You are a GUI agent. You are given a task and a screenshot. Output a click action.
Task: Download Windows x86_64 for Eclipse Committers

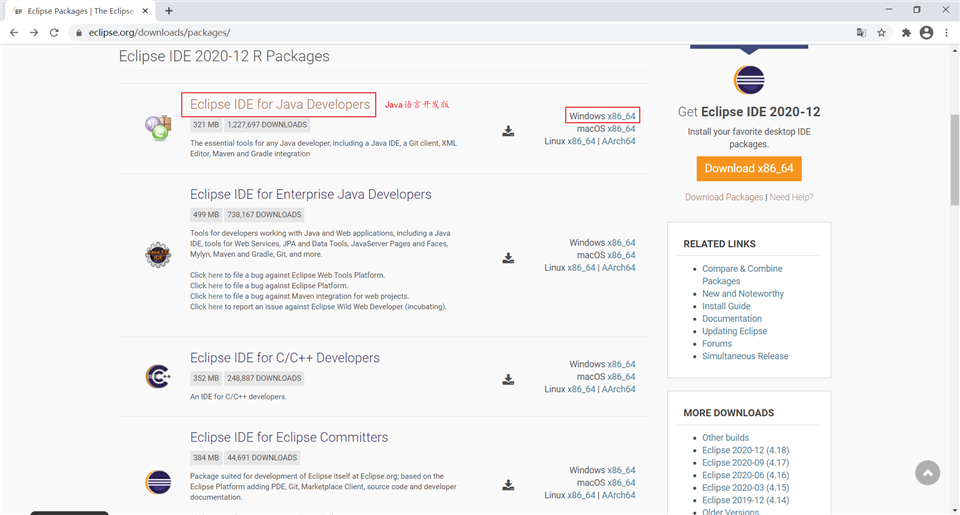pyautogui.click(x=621, y=470)
